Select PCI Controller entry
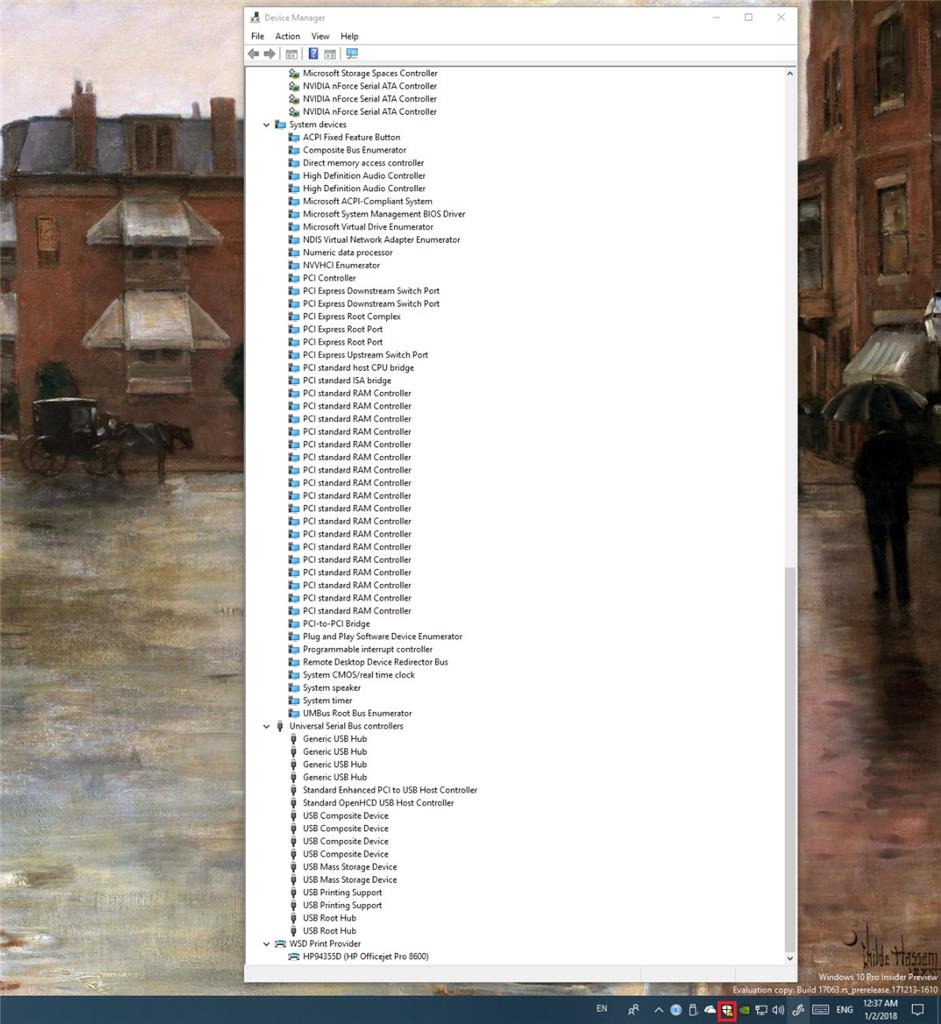 click(329, 278)
